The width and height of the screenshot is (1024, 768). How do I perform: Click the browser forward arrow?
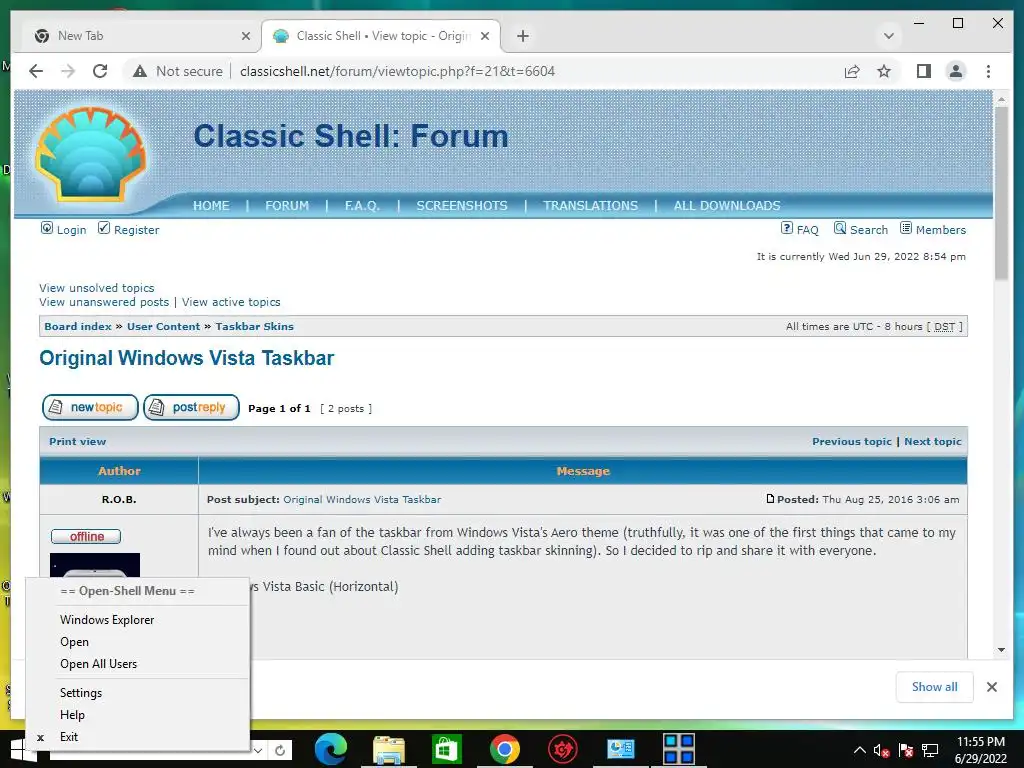[68, 71]
